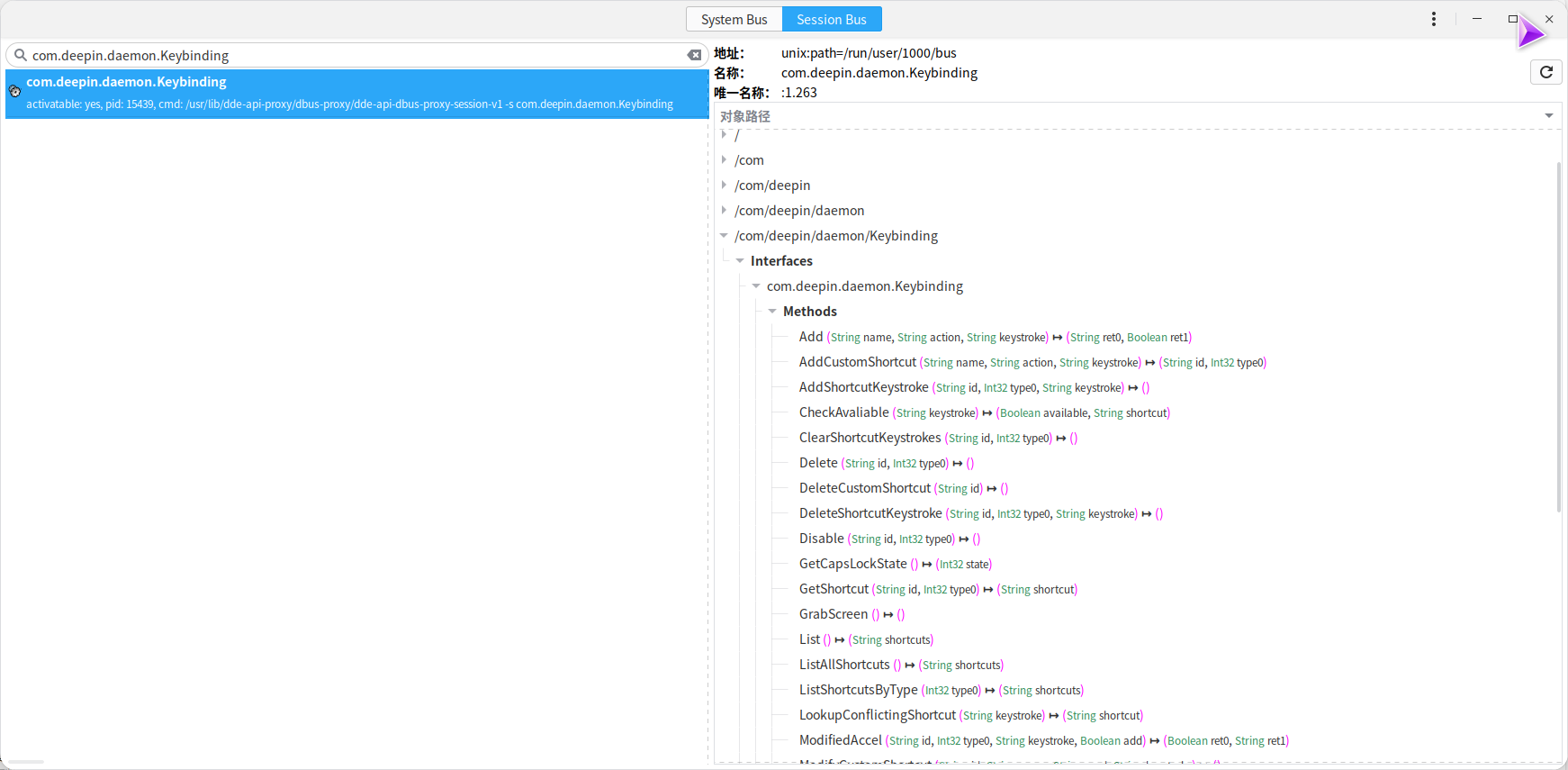Image resolution: width=1568 pixels, height=770 pixels.
Task: Select the ModifiedAccel method
Action: point(1044,740)
